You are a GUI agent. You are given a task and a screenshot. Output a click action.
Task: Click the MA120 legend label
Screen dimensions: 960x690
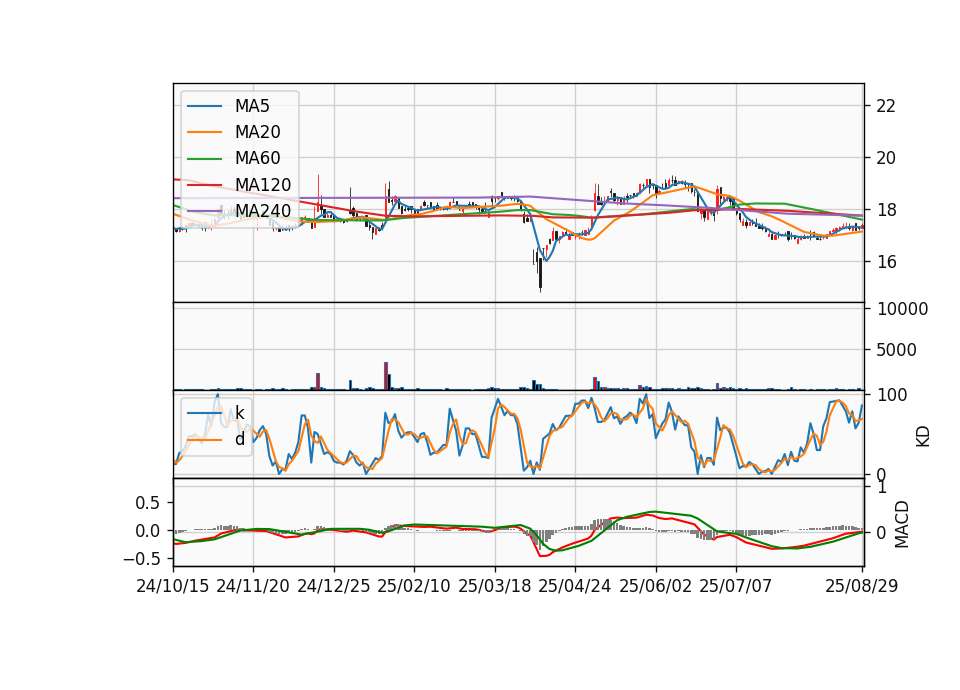coord(263,184)
